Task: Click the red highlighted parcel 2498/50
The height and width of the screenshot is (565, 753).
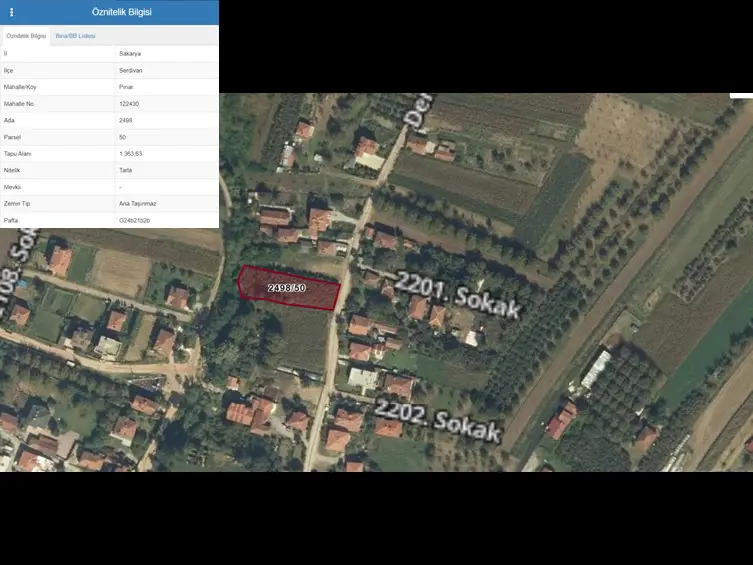Action: (x=289, y=288)
